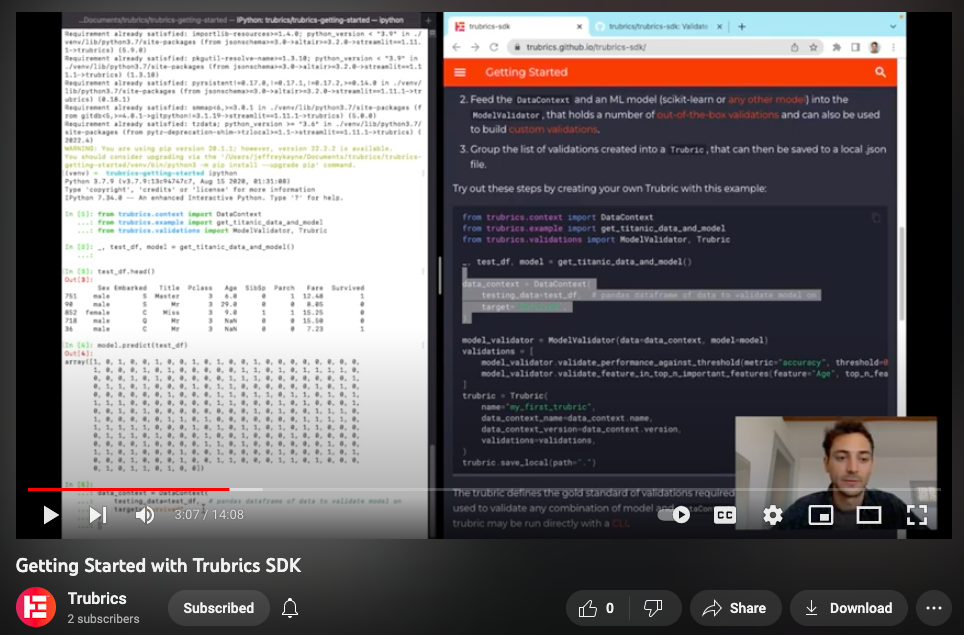
Task: Enable theater mode
Action: coord(868,515)
